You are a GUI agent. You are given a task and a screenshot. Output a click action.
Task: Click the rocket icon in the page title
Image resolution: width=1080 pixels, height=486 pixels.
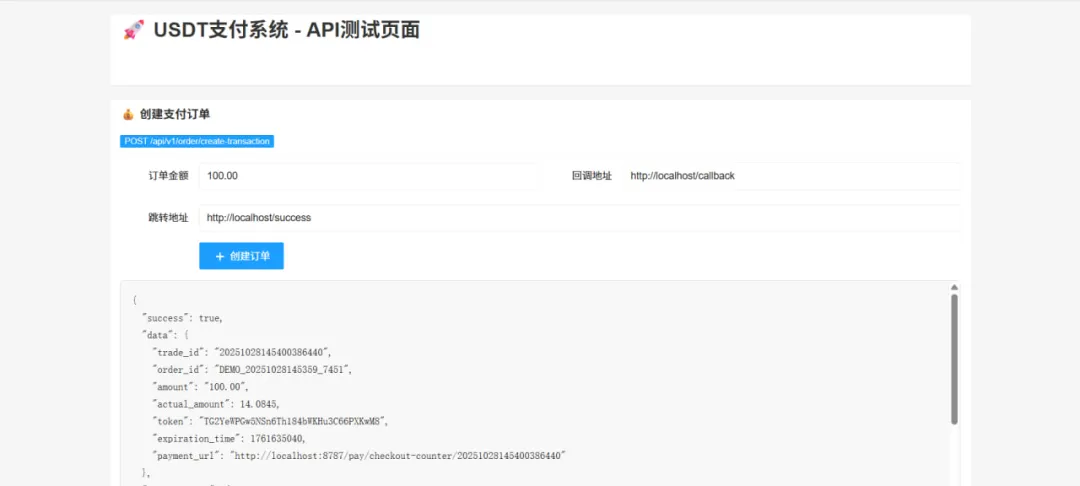134,30
